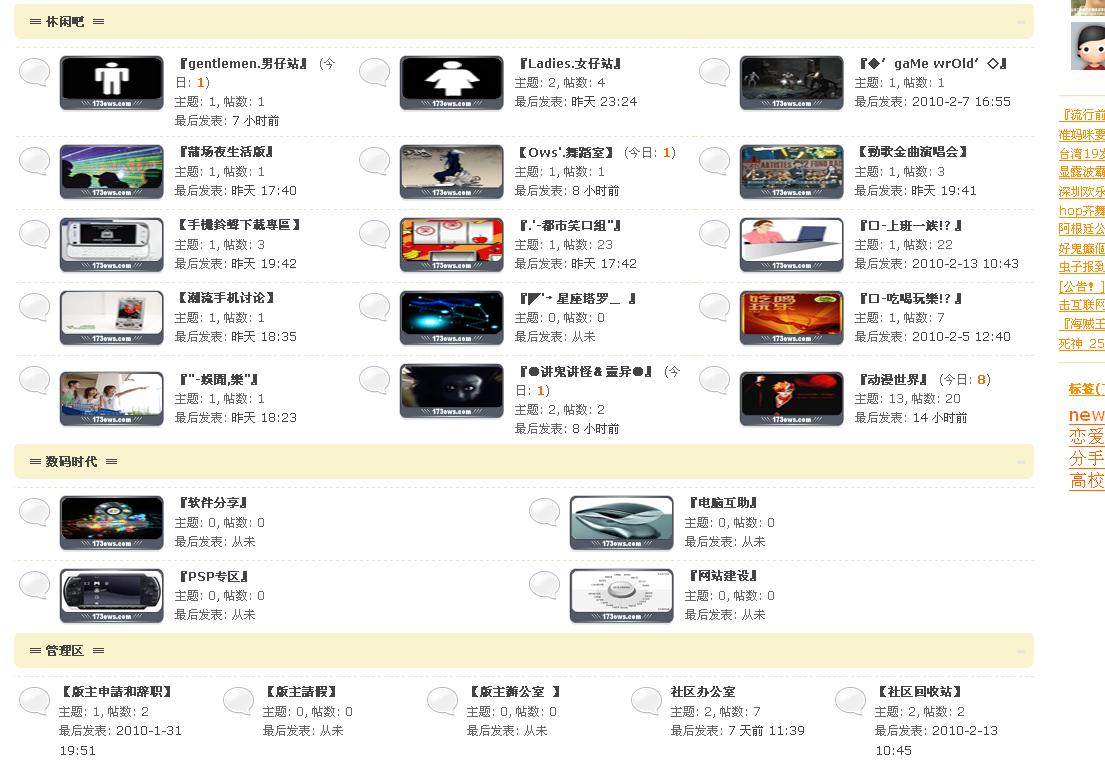Click the bubble icon beside 潮流手机讨论

[35, 307]
